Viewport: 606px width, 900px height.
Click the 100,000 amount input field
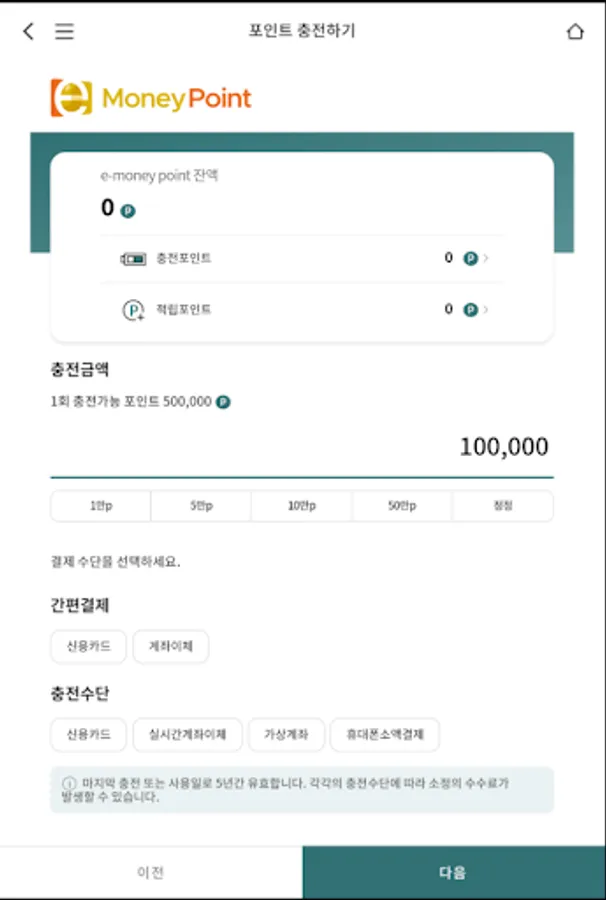tap(300, 447)
